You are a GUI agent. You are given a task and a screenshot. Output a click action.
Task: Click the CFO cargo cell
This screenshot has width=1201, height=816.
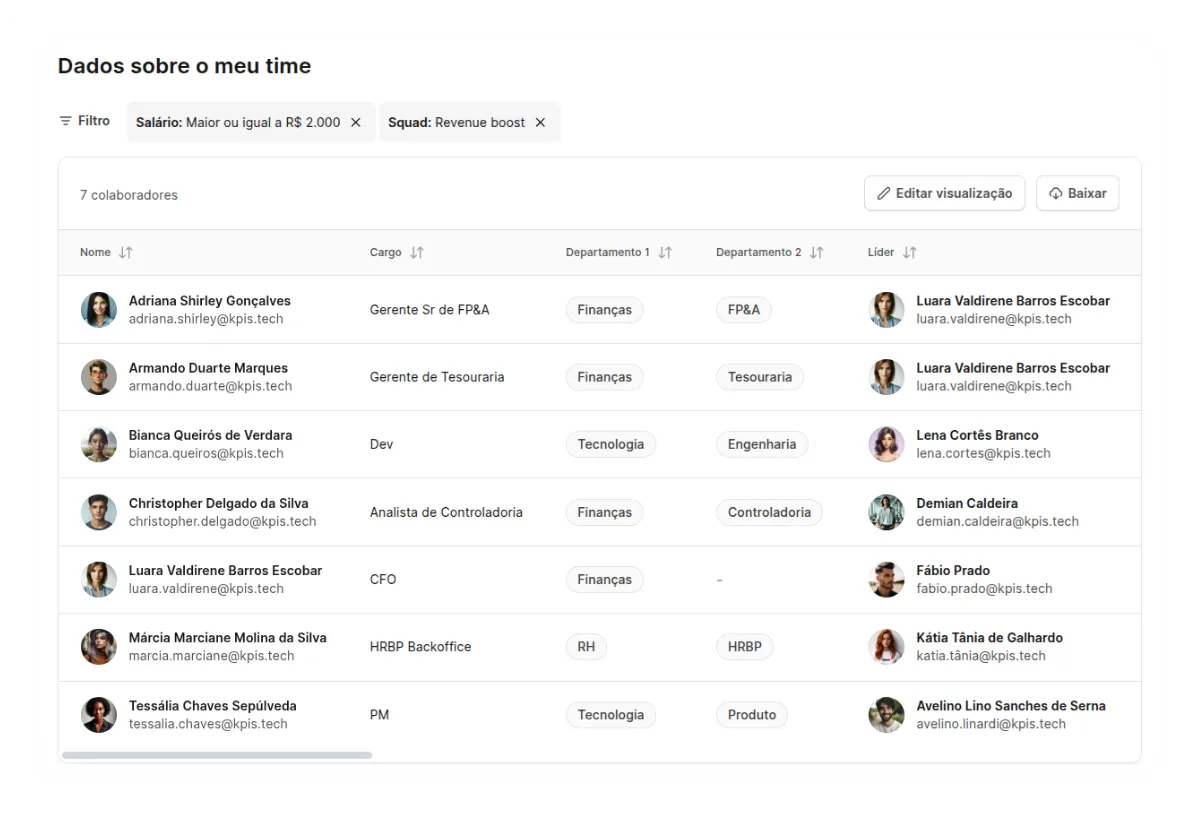point(383,579)
